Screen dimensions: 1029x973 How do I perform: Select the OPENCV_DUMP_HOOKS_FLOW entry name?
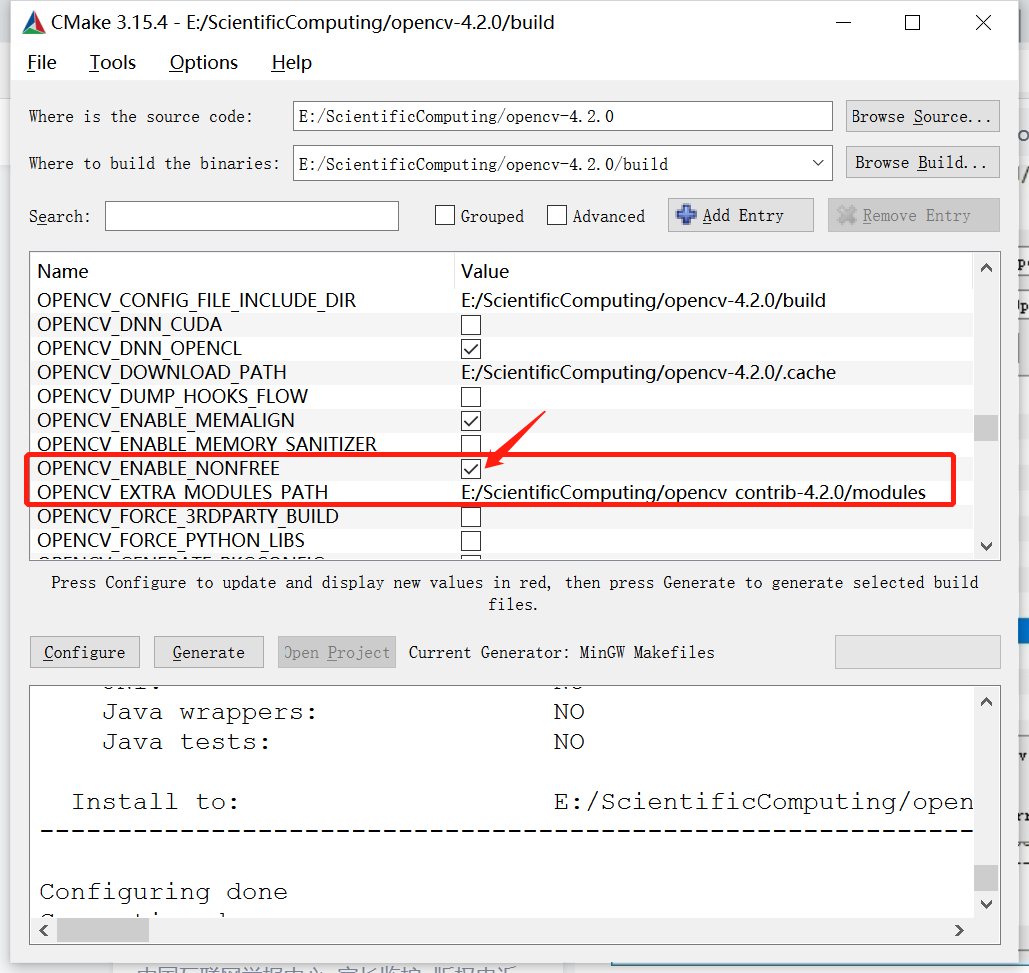[x=172, y=397]
